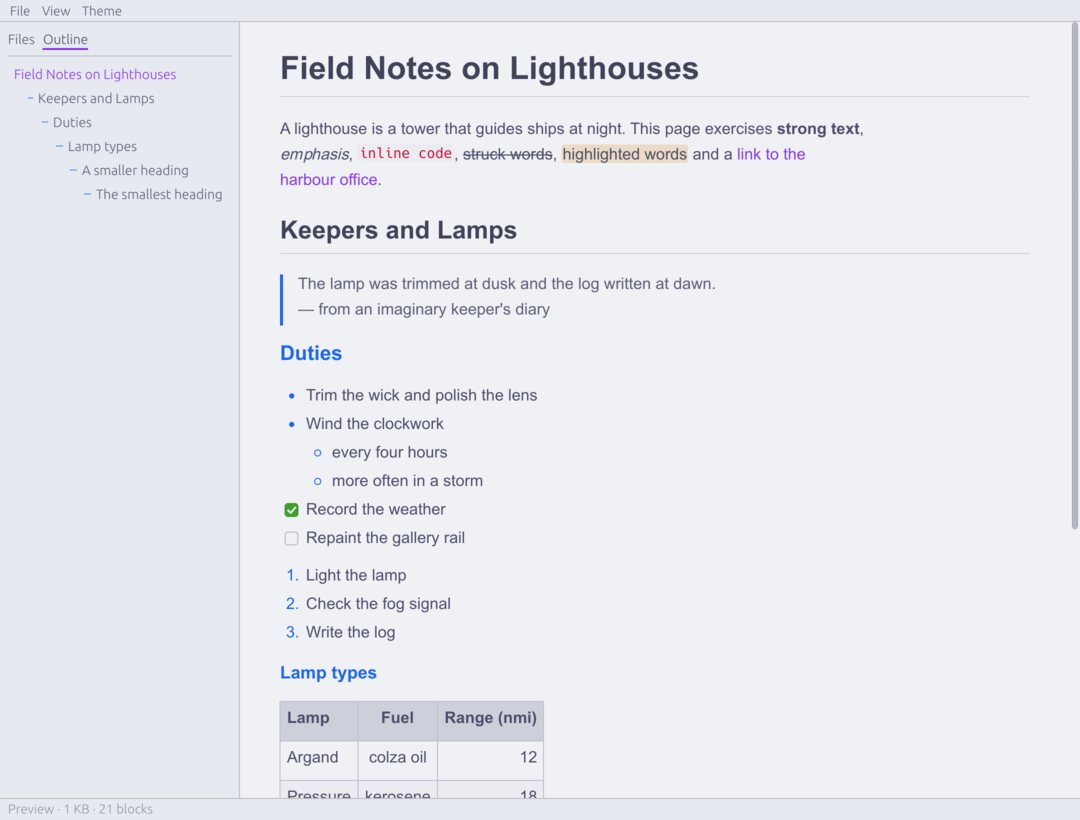Click the quote line about the lamp trimmed at dusk

click(506, 284)
